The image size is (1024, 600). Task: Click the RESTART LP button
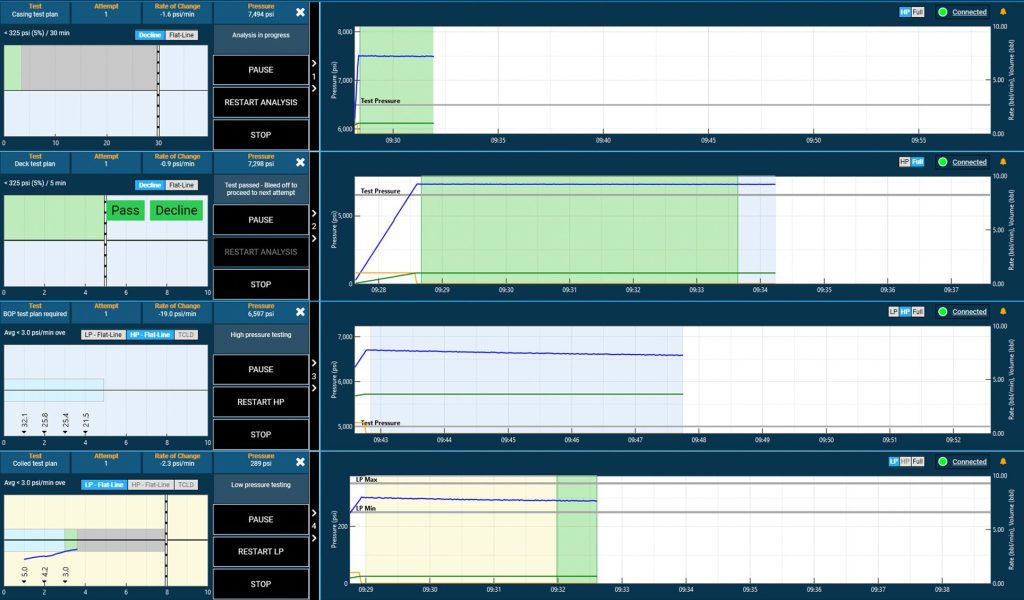(261, 552)
